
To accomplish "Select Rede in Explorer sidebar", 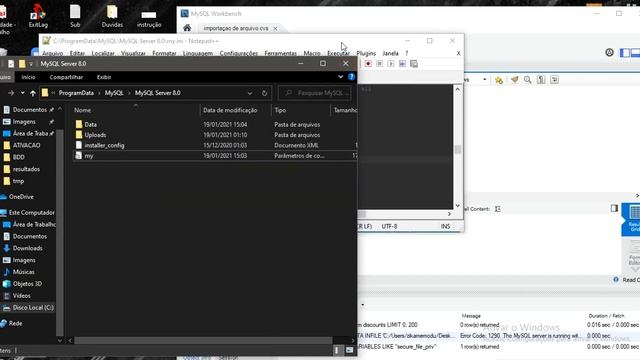I will click(x=15, y=323).
